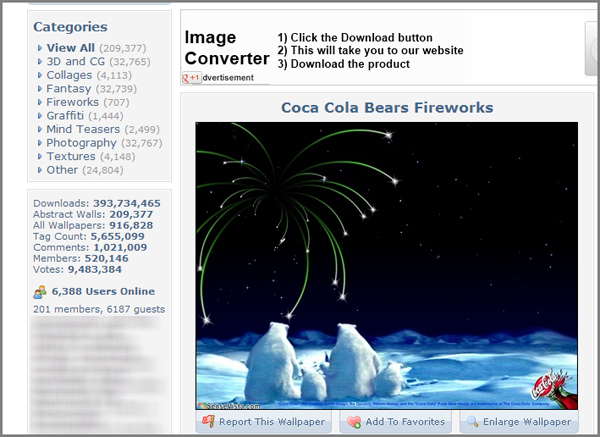The width and height of the screenshot is (600, 437).
Task: Click the 'This will take you to our website' line
Action: [370, 51]
